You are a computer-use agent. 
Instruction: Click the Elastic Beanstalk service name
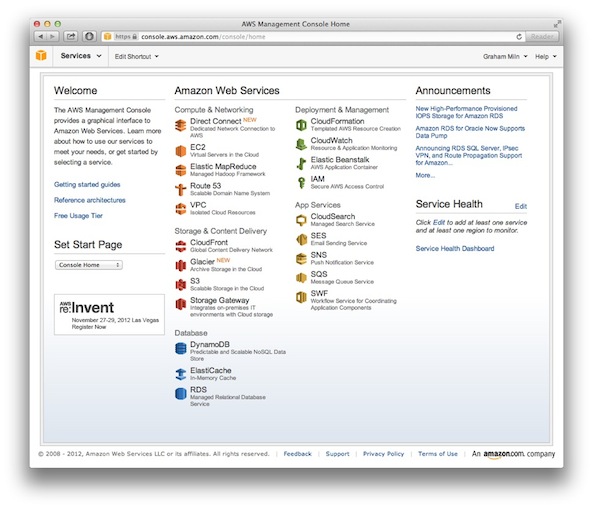pos(340,160)
